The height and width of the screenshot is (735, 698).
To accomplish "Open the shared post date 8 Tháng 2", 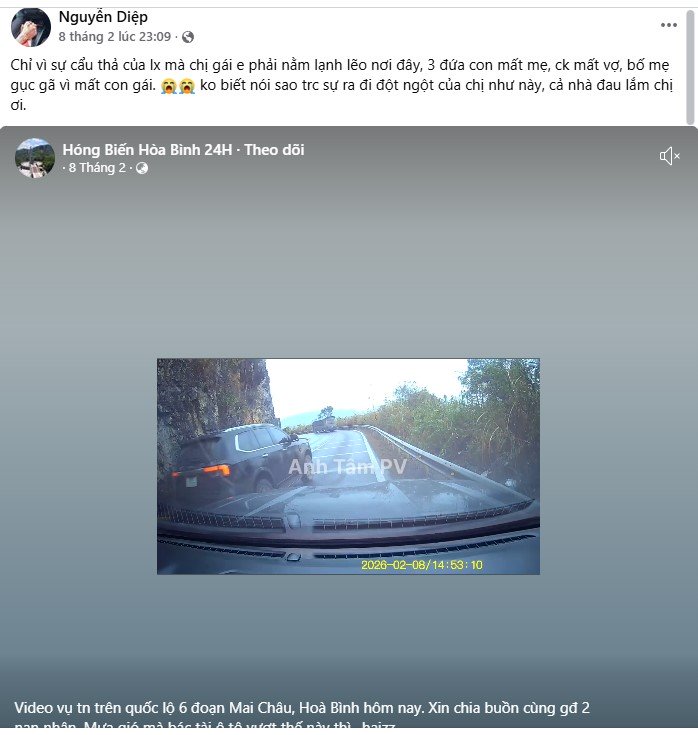I will pyautogui.click(x=98, y=168).
